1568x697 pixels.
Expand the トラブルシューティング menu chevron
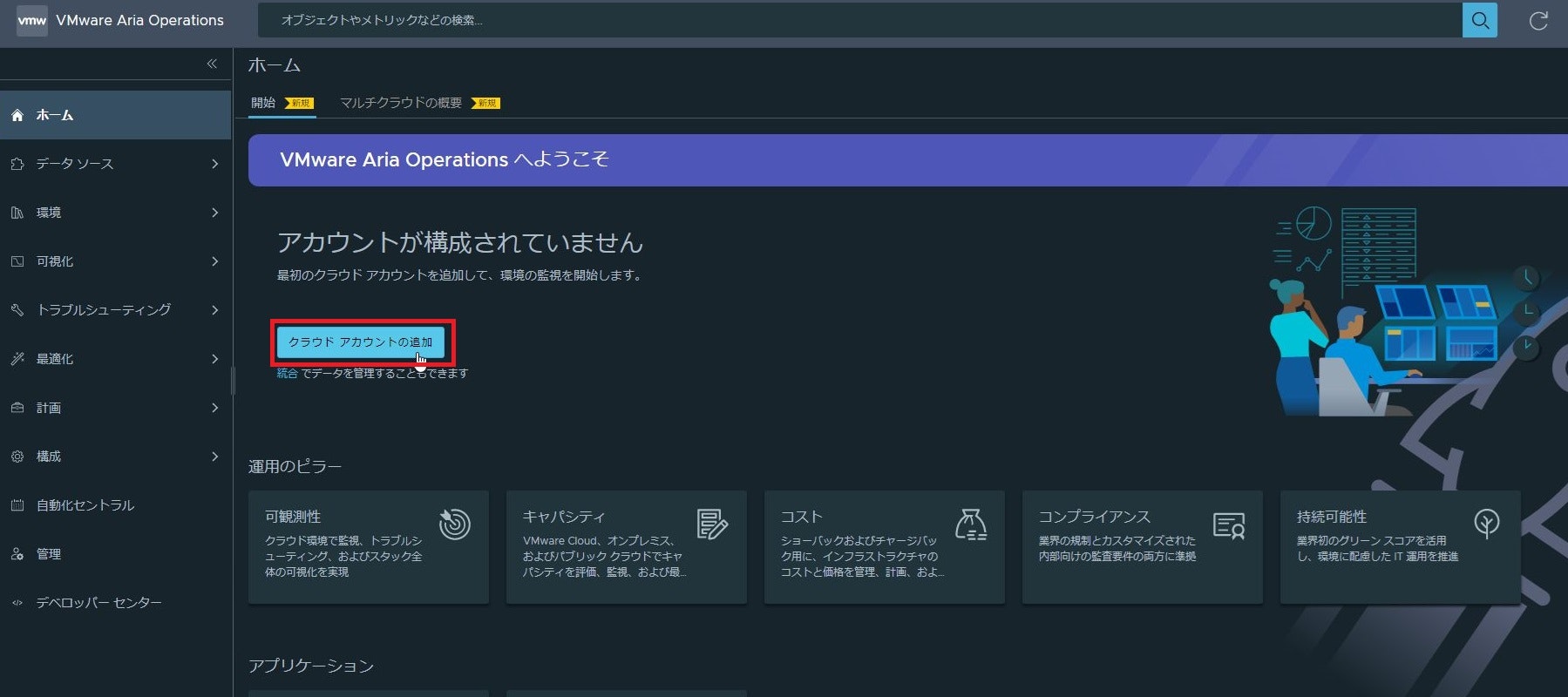coord(214,310)
